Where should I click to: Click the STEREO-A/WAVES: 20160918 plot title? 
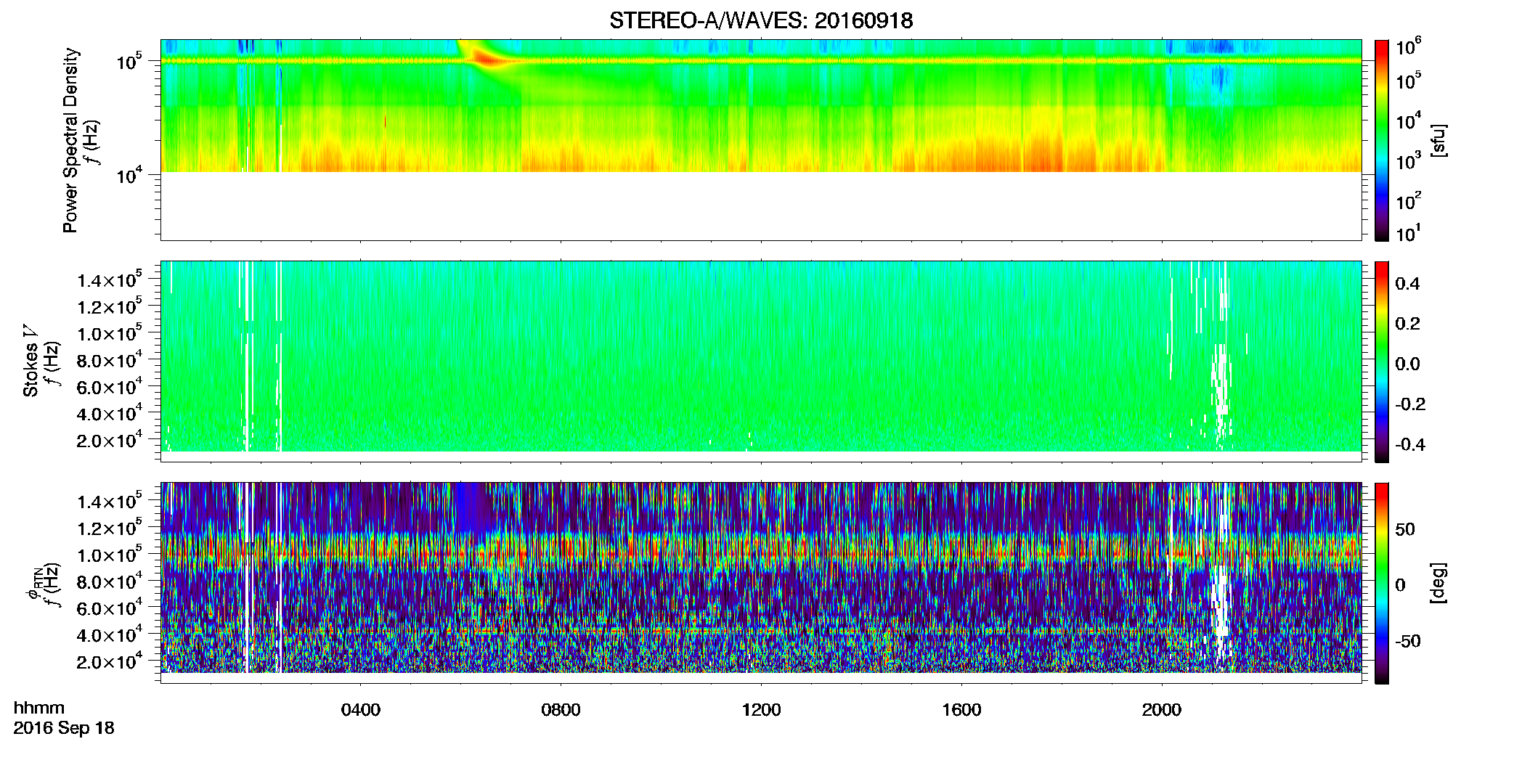click(761, 20)
